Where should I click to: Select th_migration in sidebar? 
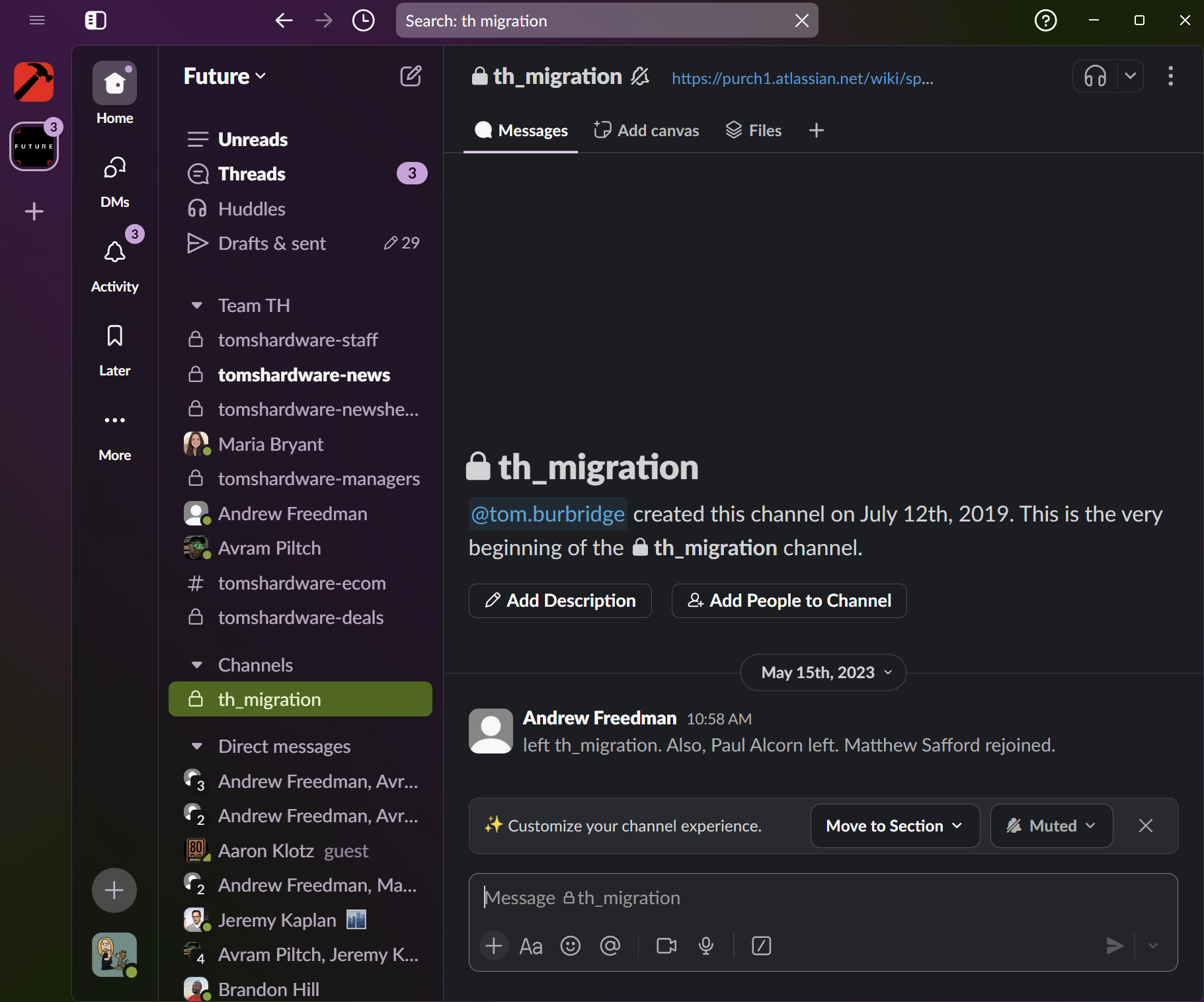[301, 699]
